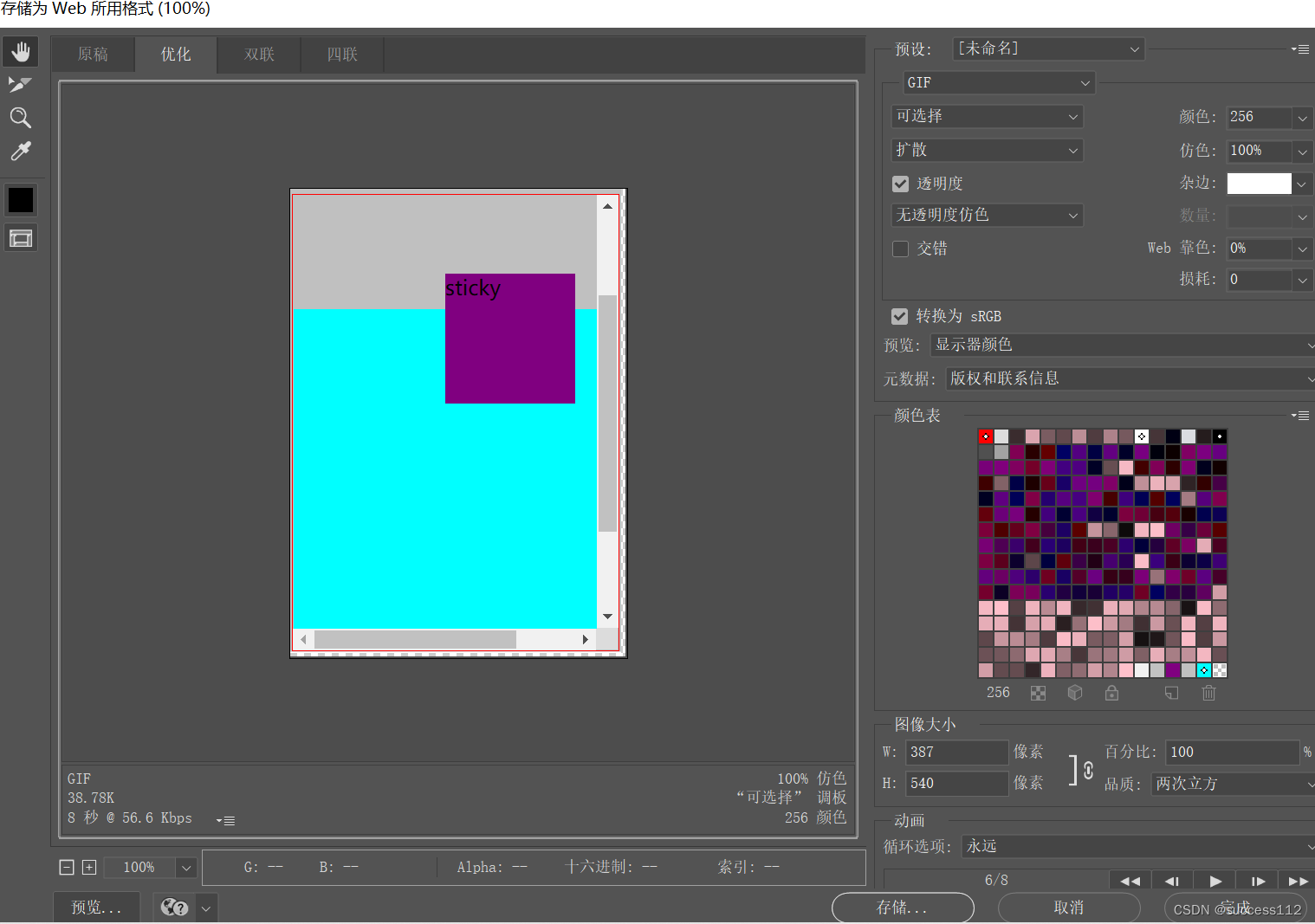Open the 颜色 256 dropdown
Screen dimensions: 1315x924
pyautogui.click(x=1302, y=117)
